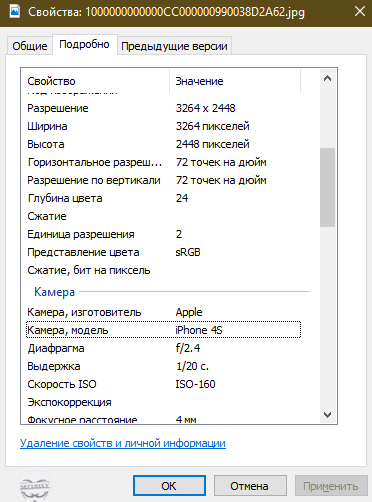This screenshot has height=502, width=372.
Task: Click the Свойство column header
Action: coord(95,81)
